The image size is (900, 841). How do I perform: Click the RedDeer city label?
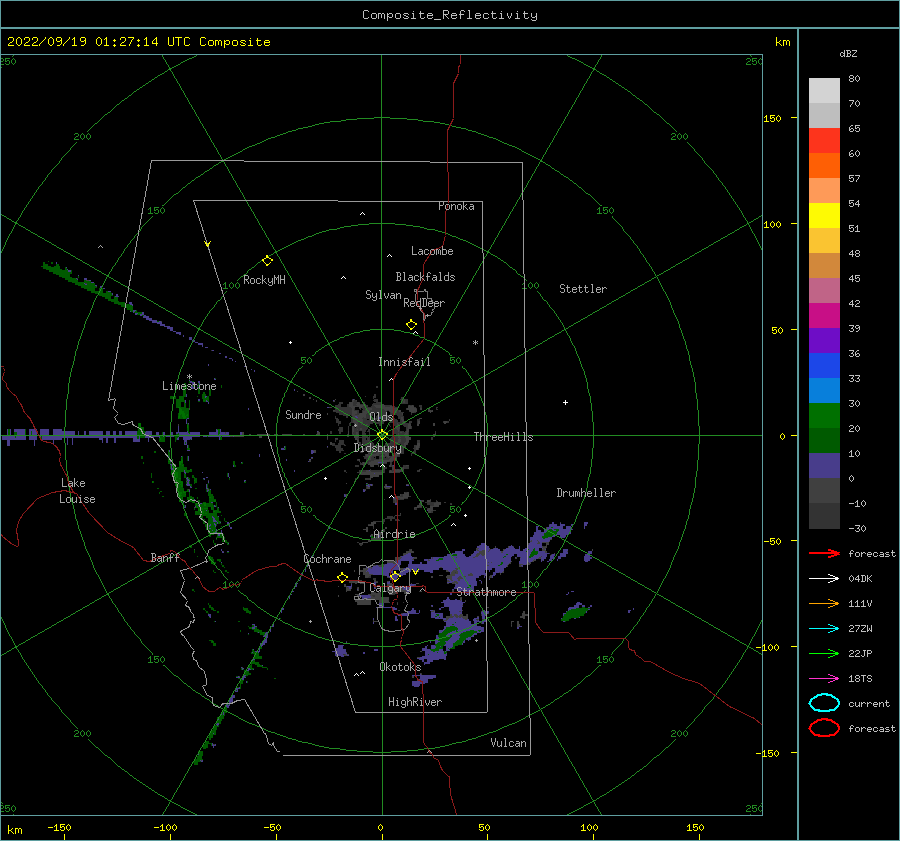pos(424,303)
